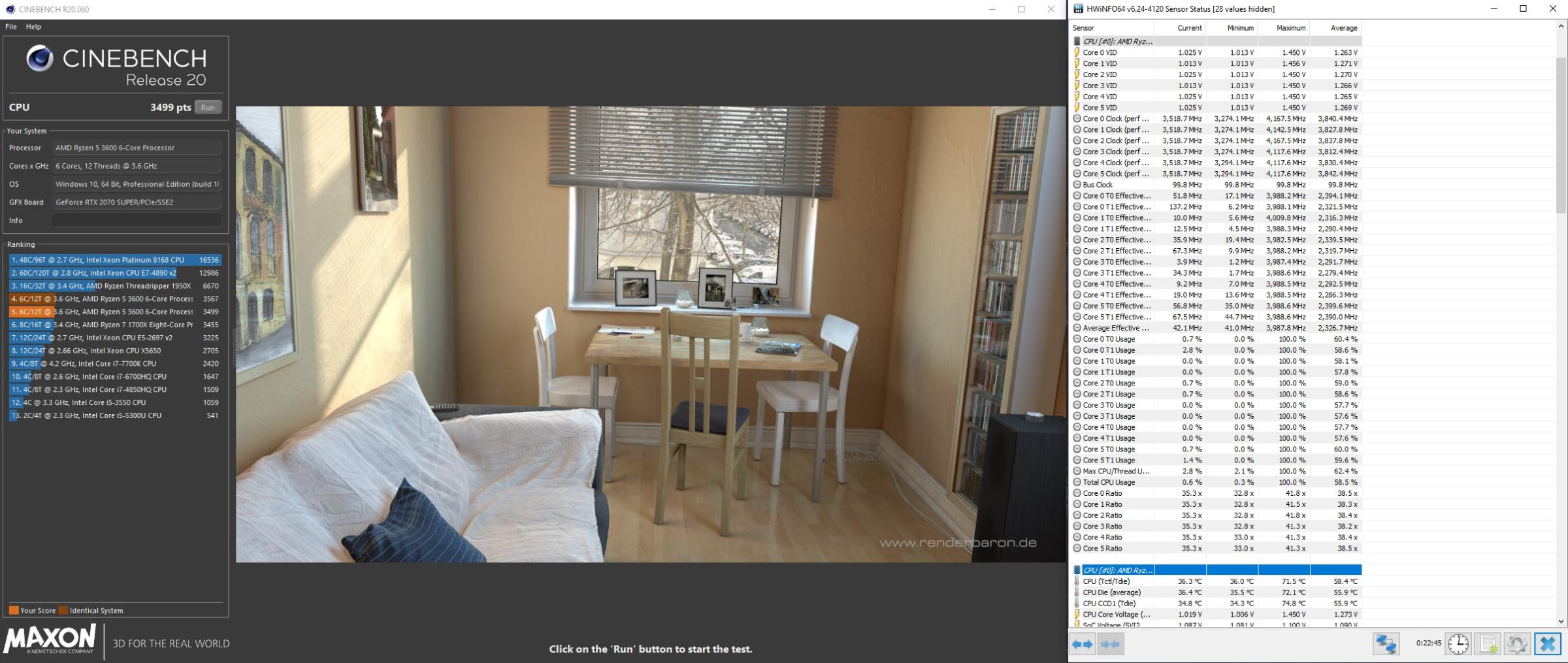The width and height of the screenshot is (1568, 663).
Task: Click the 0:22:45 elapsed time readout
Action: [x=1428, y=643]
